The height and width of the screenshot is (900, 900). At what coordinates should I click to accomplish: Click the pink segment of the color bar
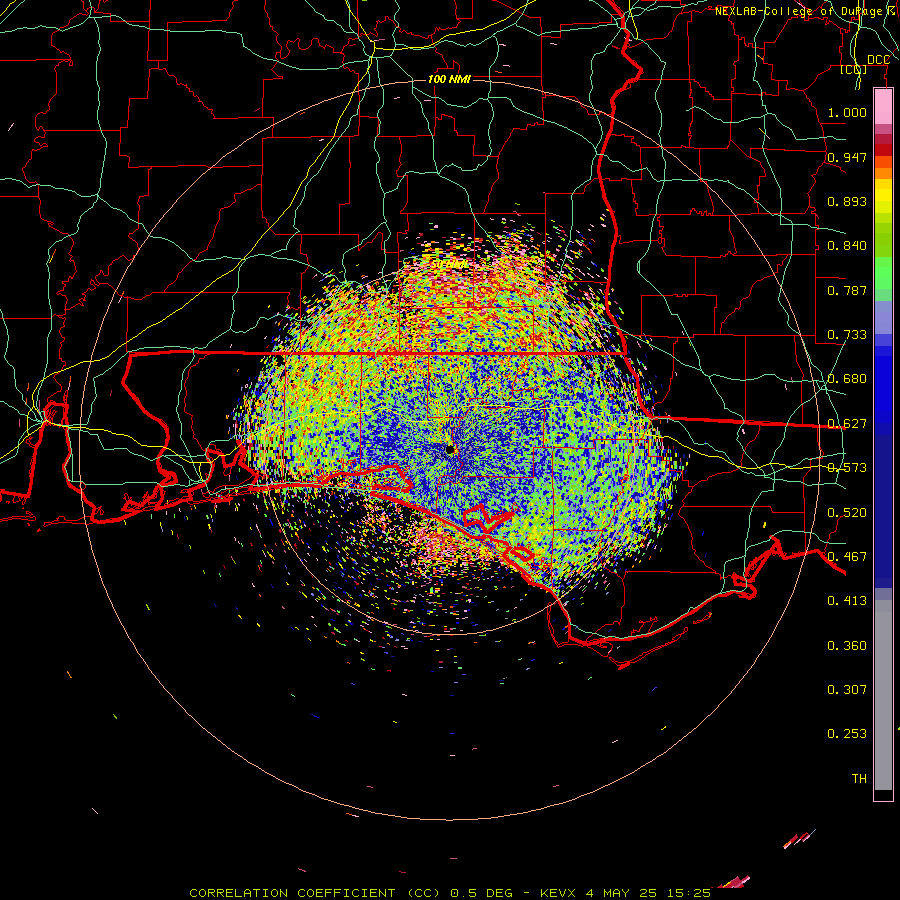pyautogui.click(x=883, y=107)
